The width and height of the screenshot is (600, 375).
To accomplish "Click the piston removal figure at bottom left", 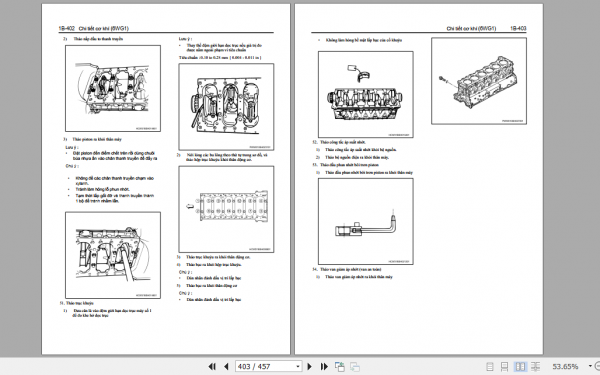I will tap(113, 255).
